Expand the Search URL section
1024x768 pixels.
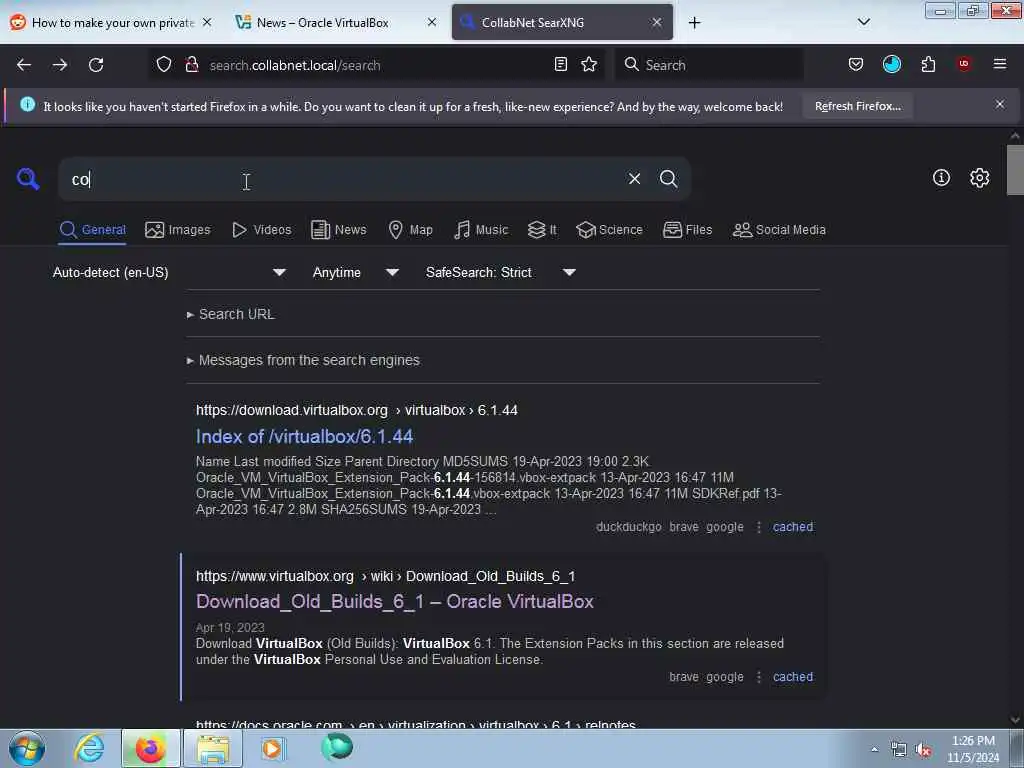[231, 314]
